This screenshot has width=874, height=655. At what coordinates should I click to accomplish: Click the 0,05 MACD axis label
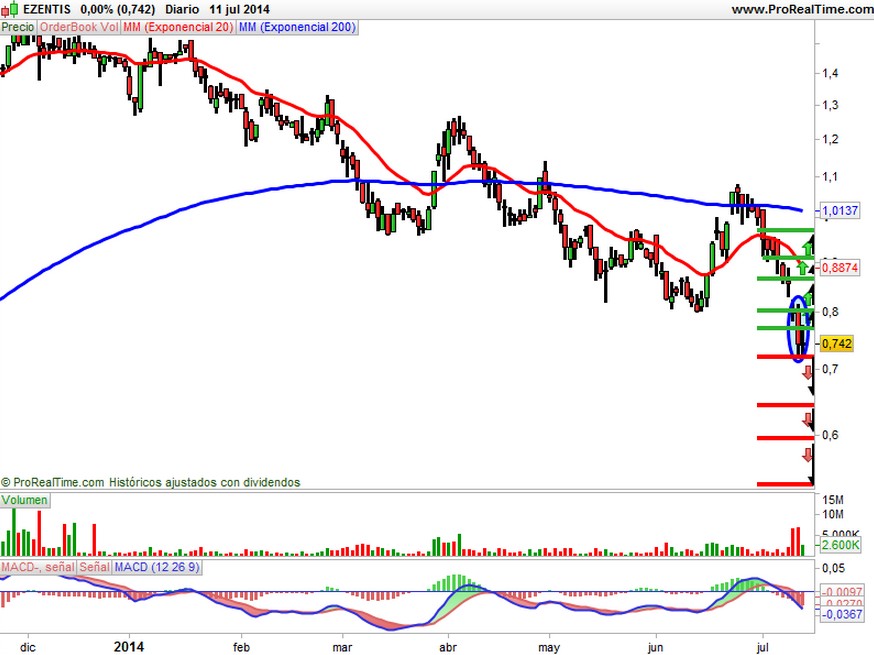pyautogui.click(x=833, y=568)
